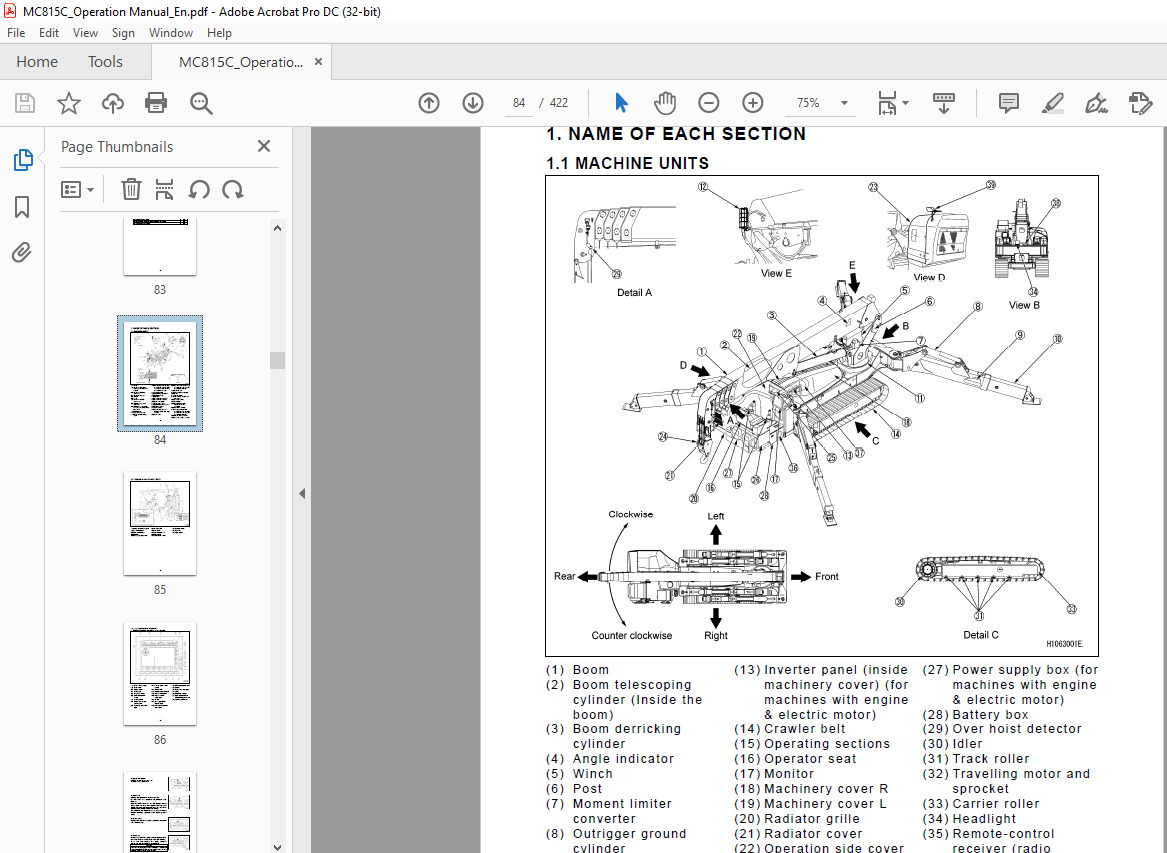The image size is (1167, 853).
Task: Open the Fill & Sign pen tool
Action: [1096, 103]
